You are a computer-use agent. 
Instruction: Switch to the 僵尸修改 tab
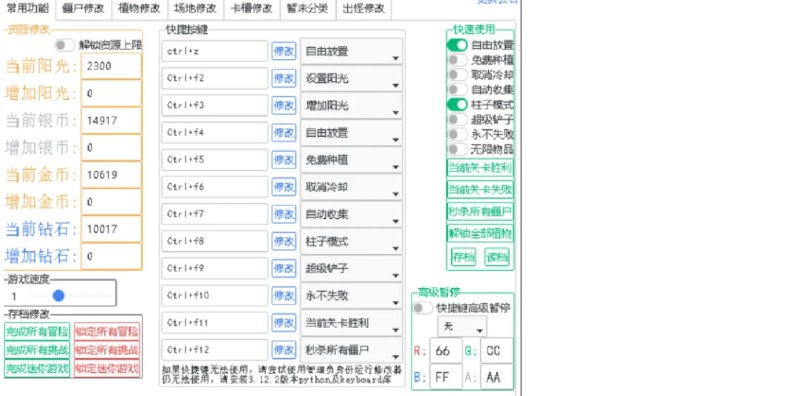[83, 9]
